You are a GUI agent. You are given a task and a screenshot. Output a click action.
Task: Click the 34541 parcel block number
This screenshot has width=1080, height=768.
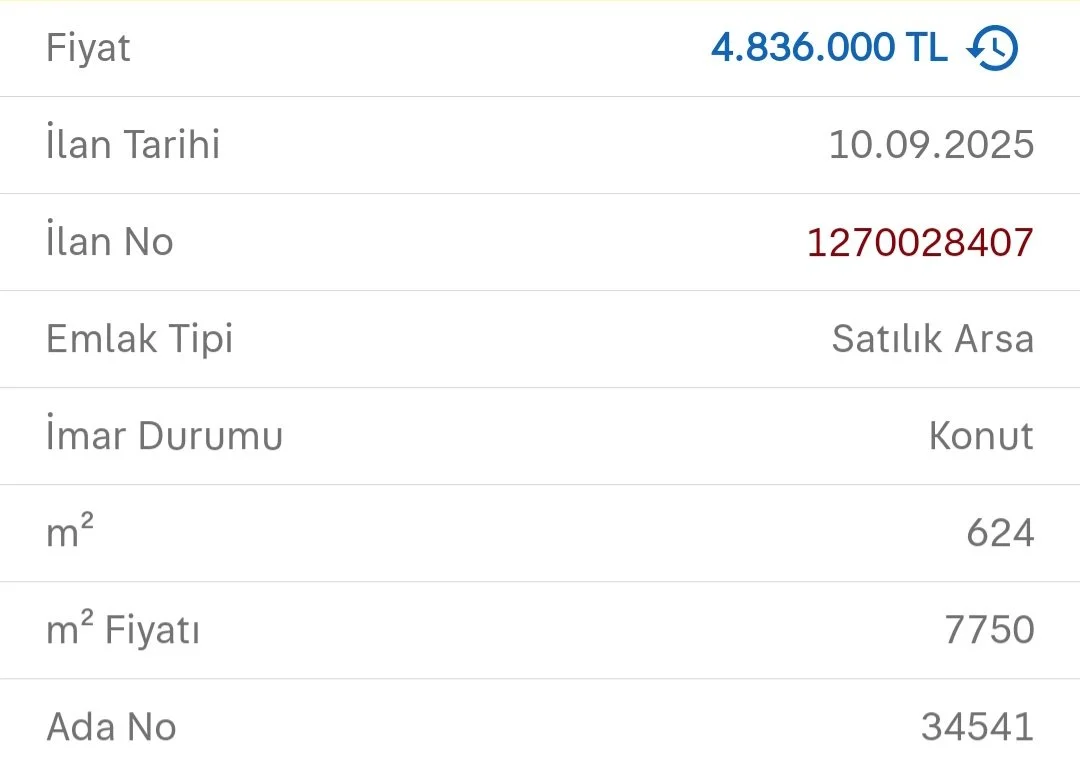click(x=977, y=727)
